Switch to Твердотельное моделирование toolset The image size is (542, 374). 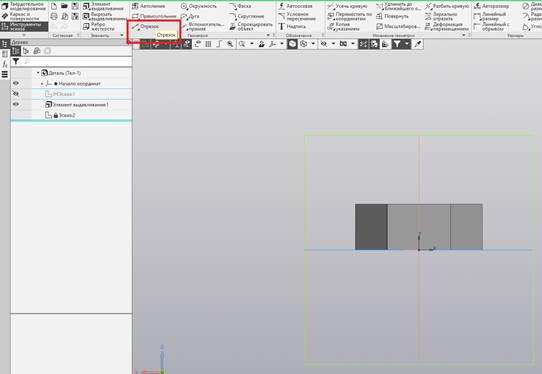24,6
